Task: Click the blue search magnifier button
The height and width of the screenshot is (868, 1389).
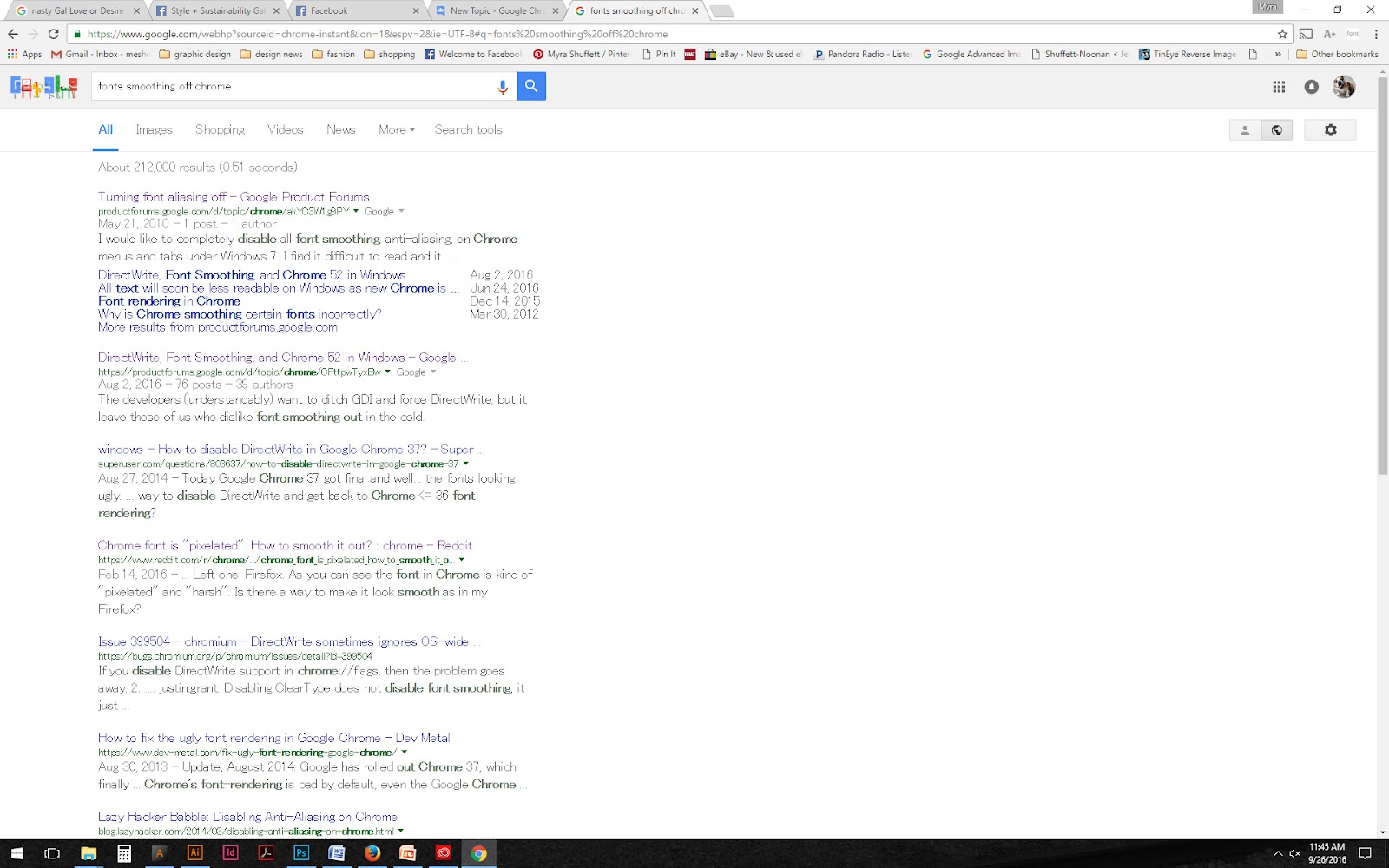Action: click(531, 86)
